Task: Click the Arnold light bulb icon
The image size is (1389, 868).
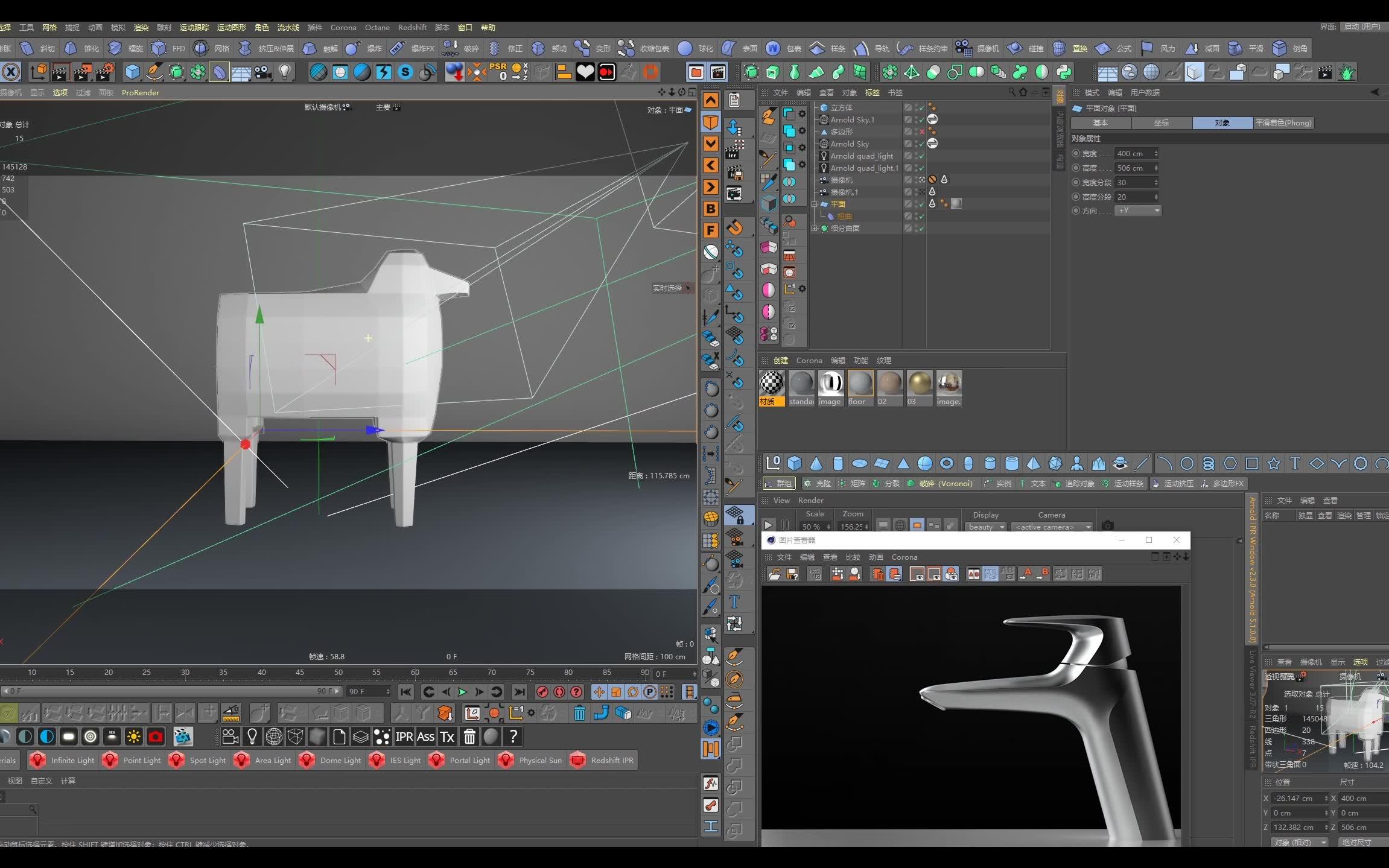Action: click(x=252, y=737)
